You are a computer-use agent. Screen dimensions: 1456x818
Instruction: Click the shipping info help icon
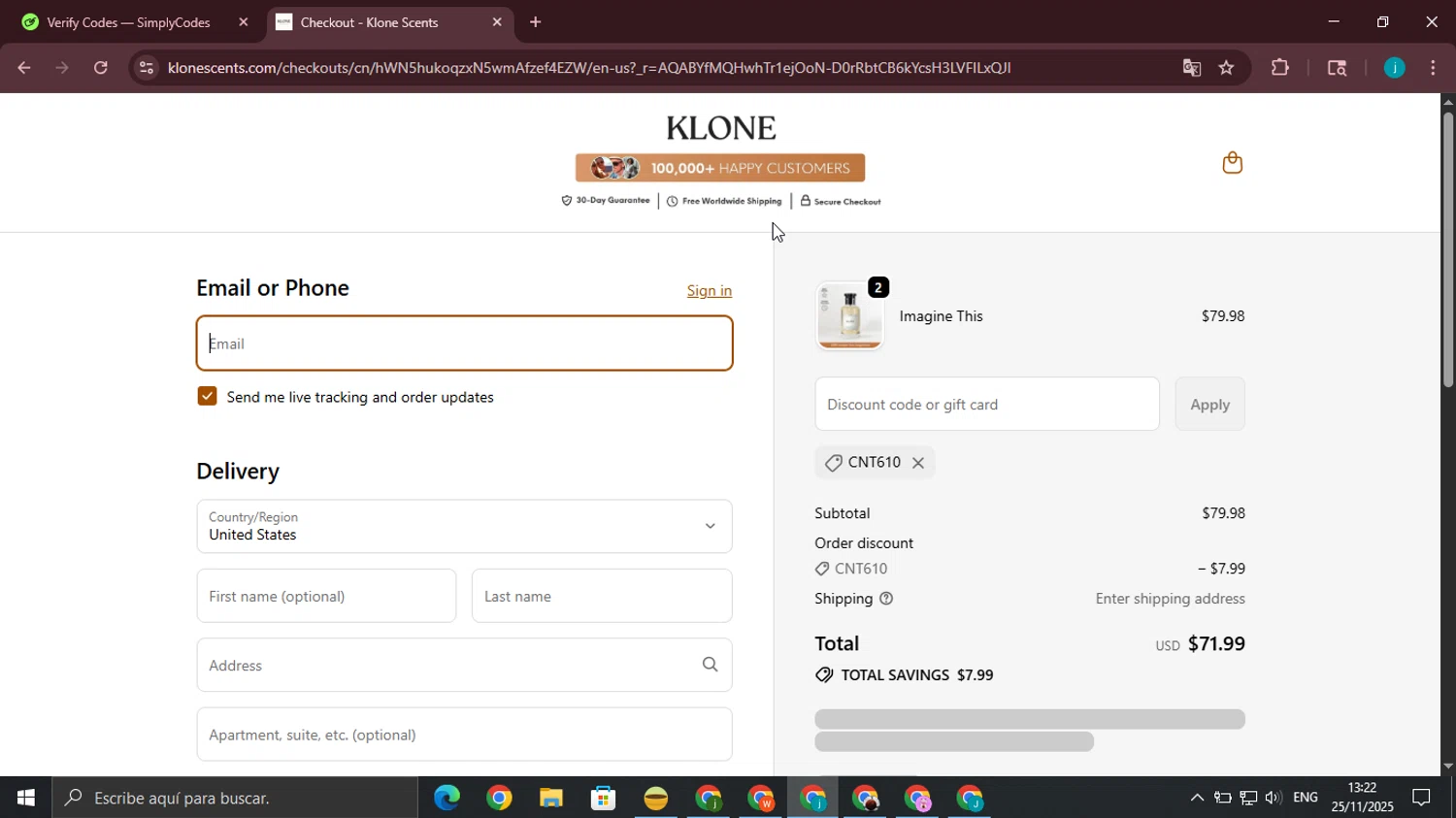point(885,599)
